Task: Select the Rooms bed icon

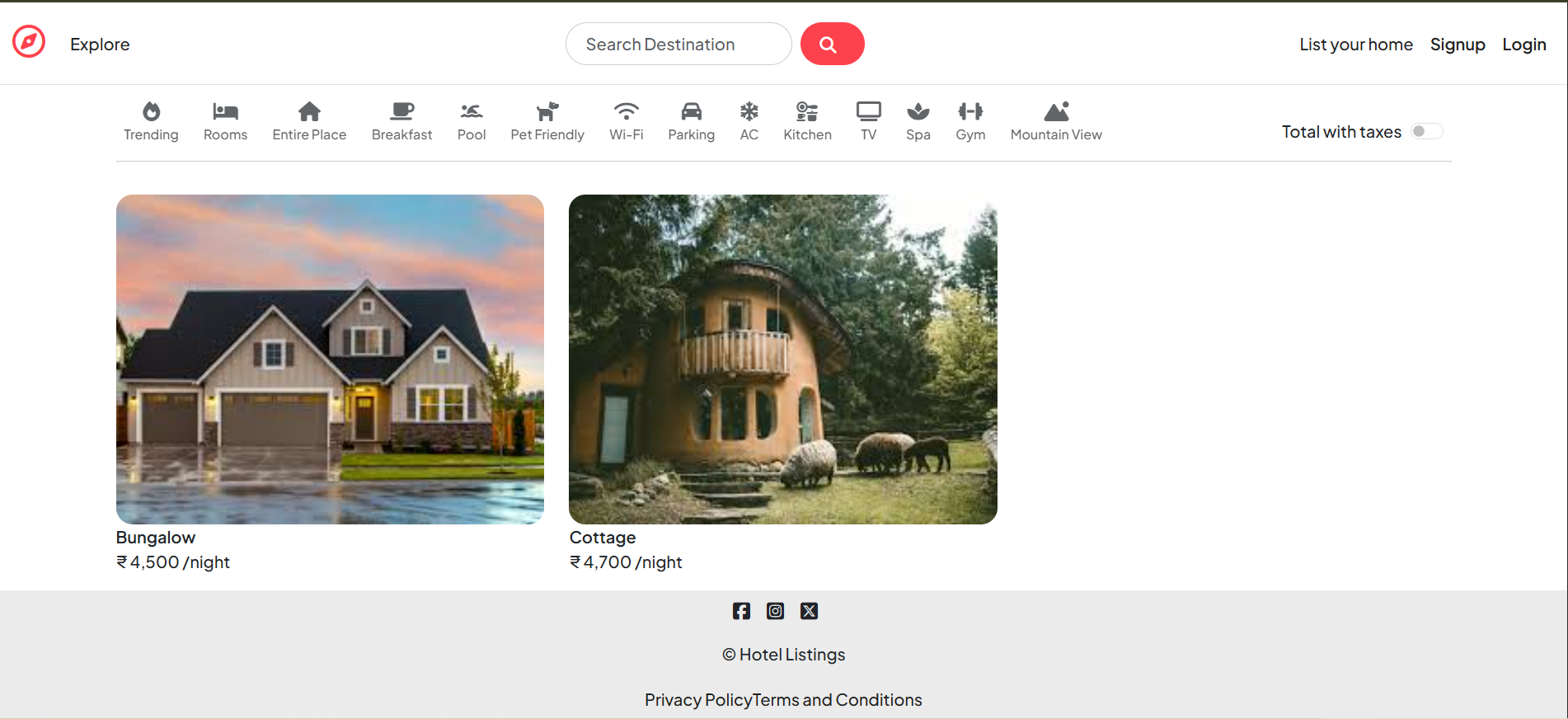Action: point(225,111)
